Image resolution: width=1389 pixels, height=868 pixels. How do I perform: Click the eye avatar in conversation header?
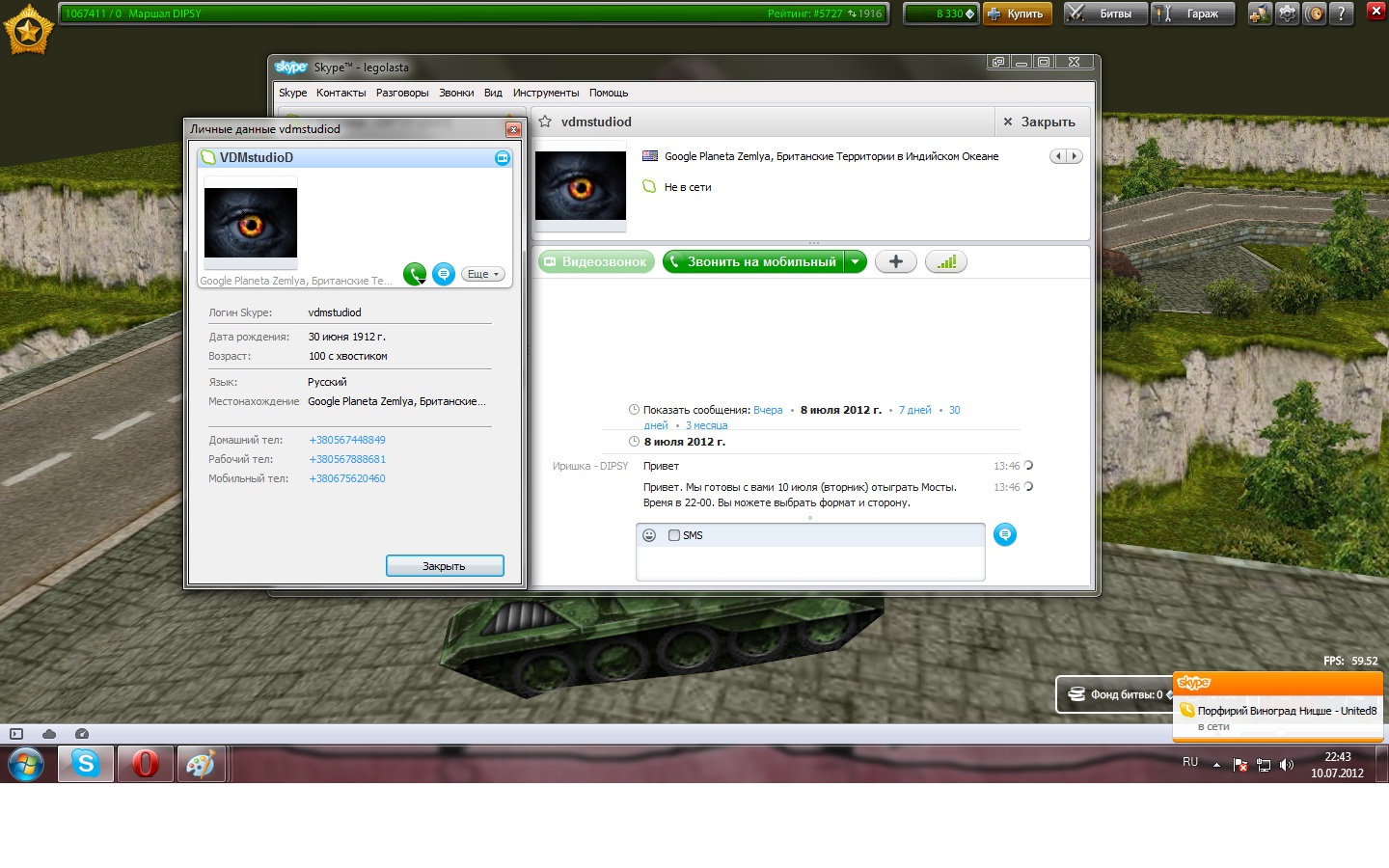[581, 186]
